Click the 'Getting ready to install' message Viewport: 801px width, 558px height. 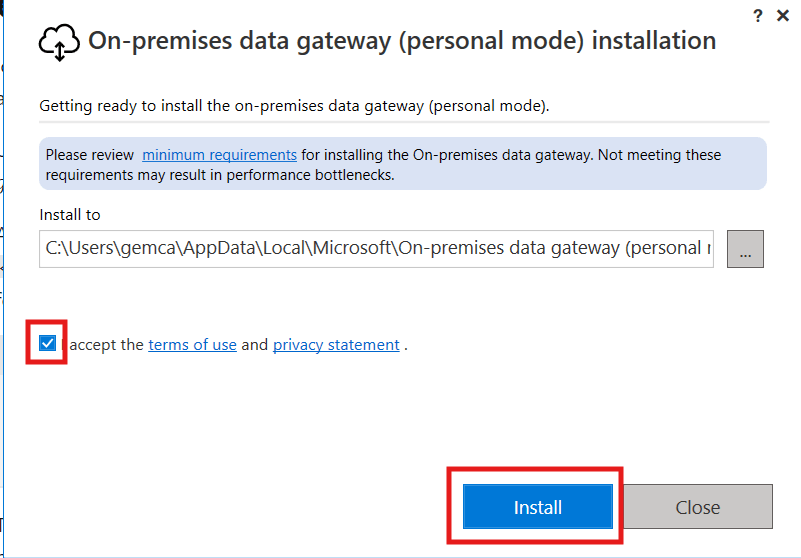(x=294, y=106)
